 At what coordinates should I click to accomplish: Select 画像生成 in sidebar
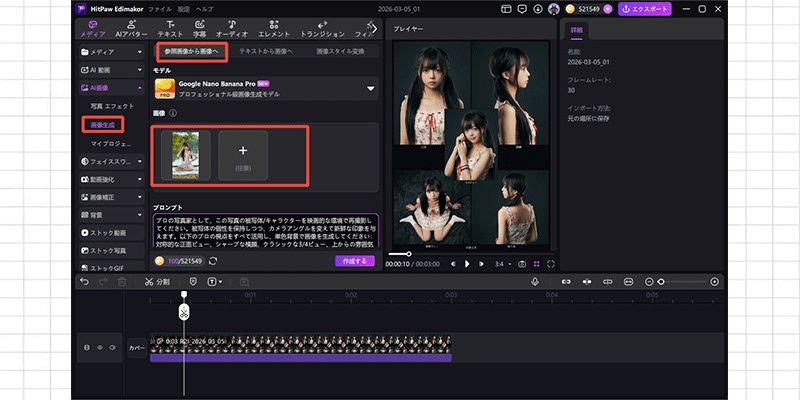coord(103,124)
